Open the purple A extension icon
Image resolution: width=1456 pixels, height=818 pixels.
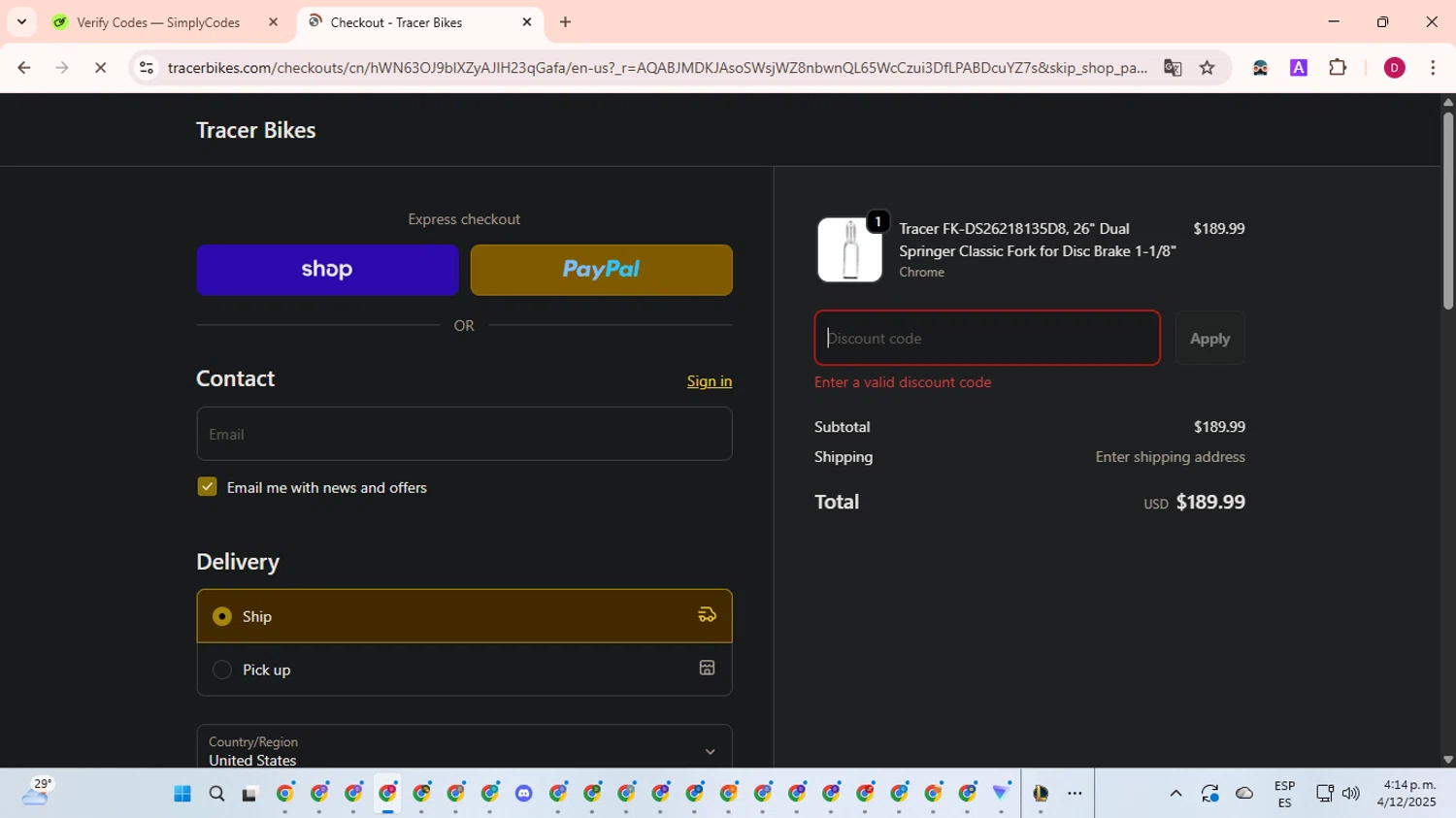click(1299, 68)
